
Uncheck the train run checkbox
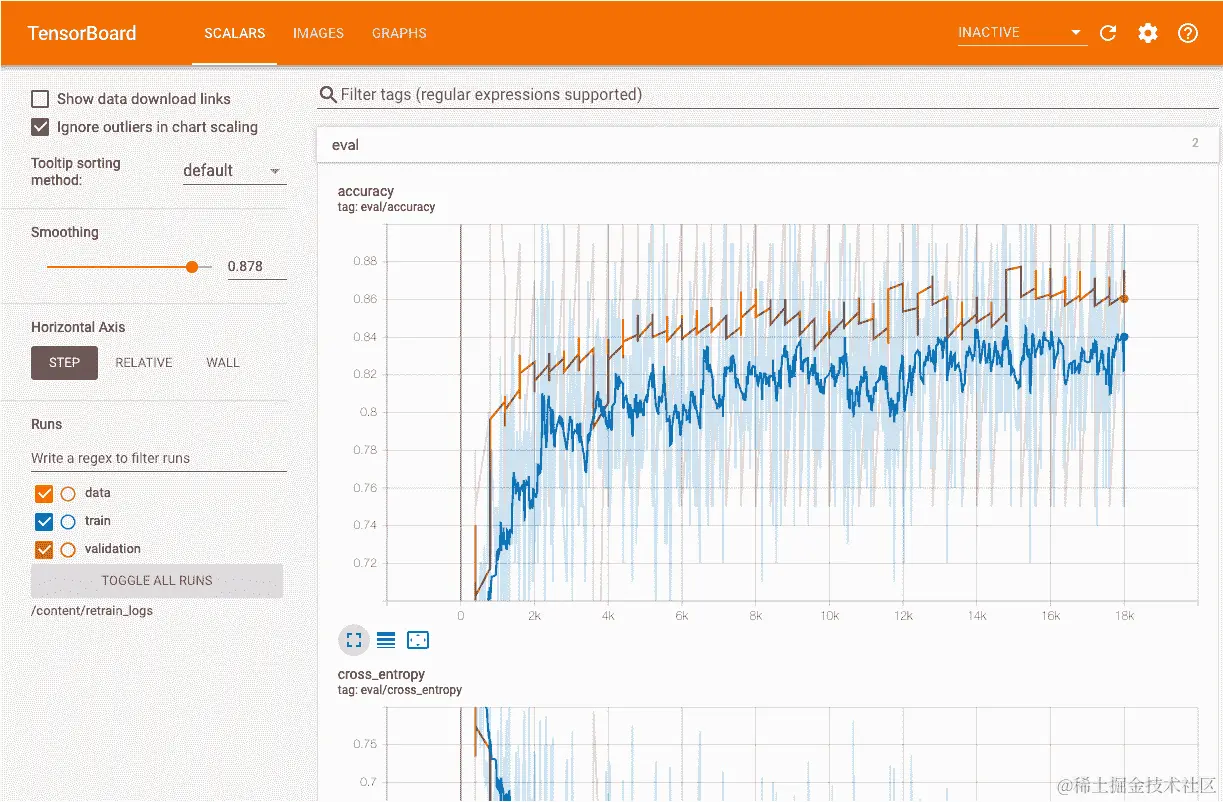click(x=44, y=521)
